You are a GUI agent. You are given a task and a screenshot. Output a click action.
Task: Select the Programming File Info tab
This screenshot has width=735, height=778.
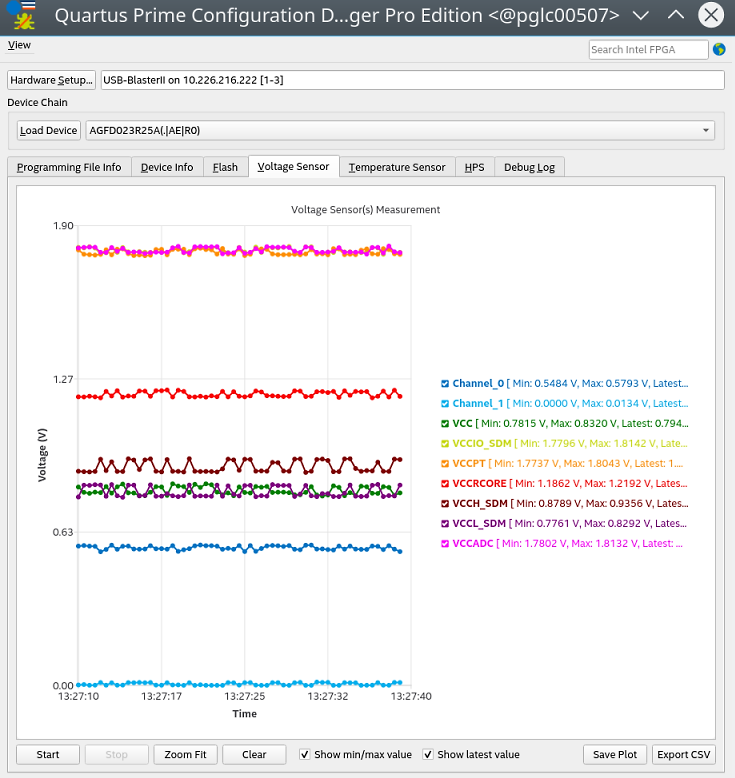pyautogui.click(x=69, y=167)
